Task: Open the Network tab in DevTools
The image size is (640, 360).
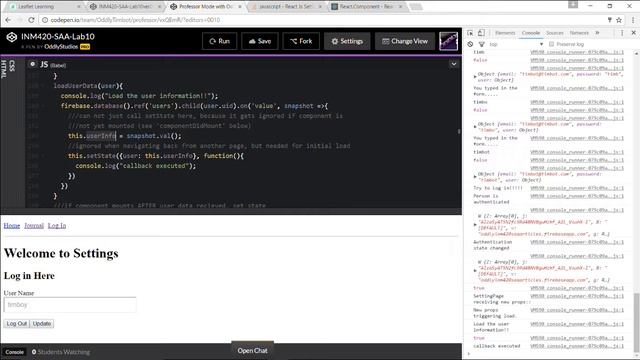Action: [x=579, y=33]
